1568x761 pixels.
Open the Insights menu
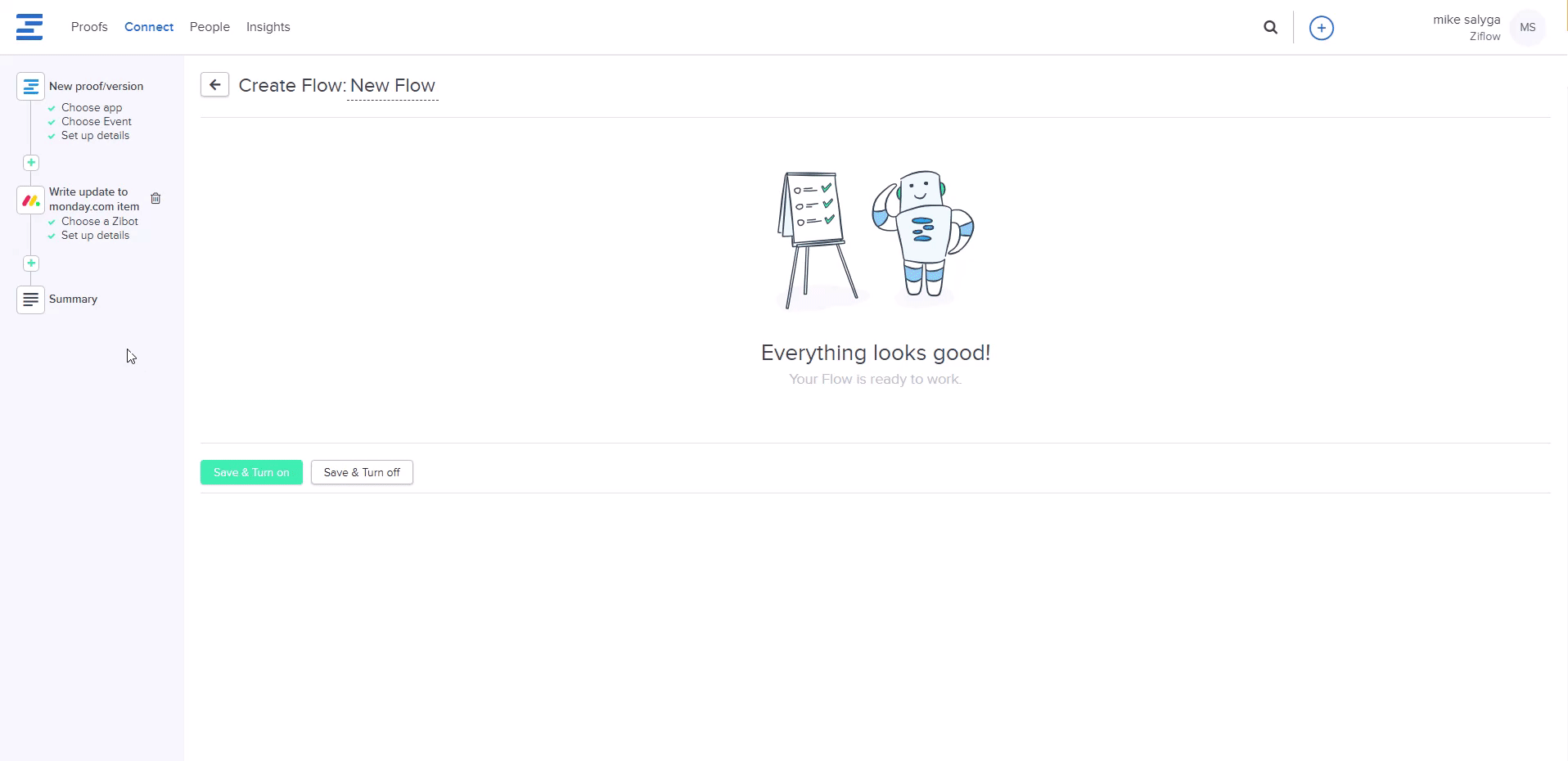point(268,27)
